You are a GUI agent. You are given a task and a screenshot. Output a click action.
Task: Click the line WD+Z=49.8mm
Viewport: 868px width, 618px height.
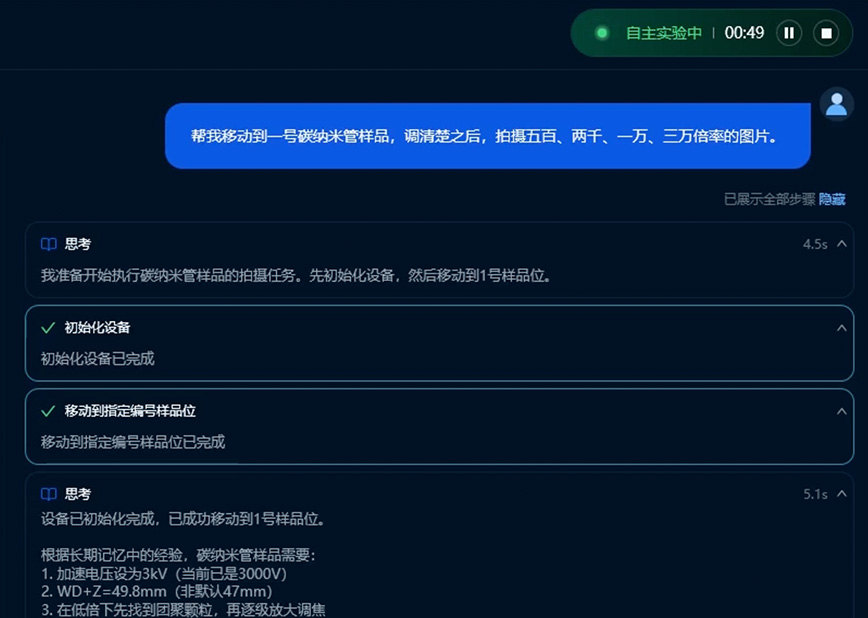[157, 591]
